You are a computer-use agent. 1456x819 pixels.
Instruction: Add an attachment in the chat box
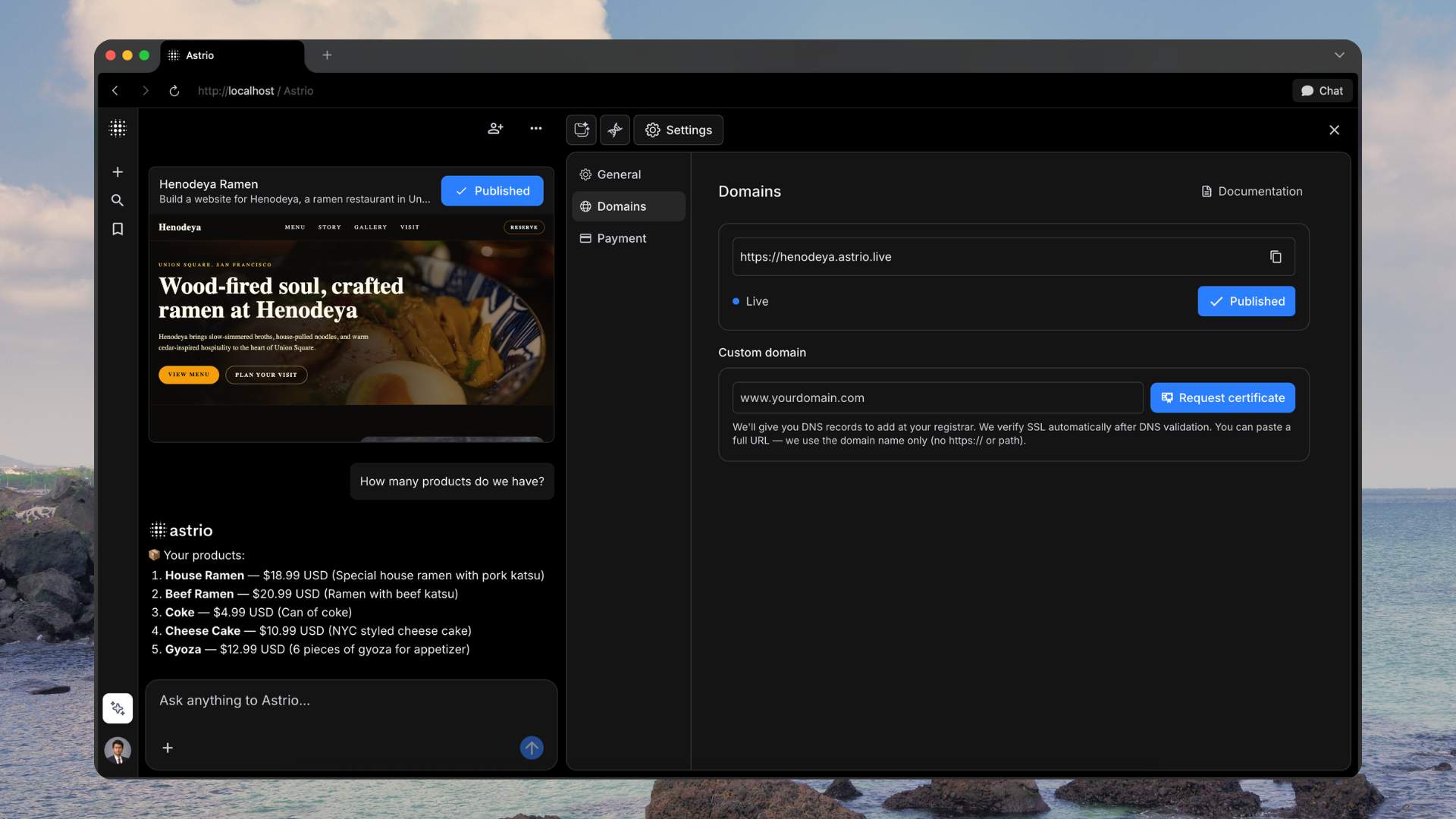click(168, 748)
